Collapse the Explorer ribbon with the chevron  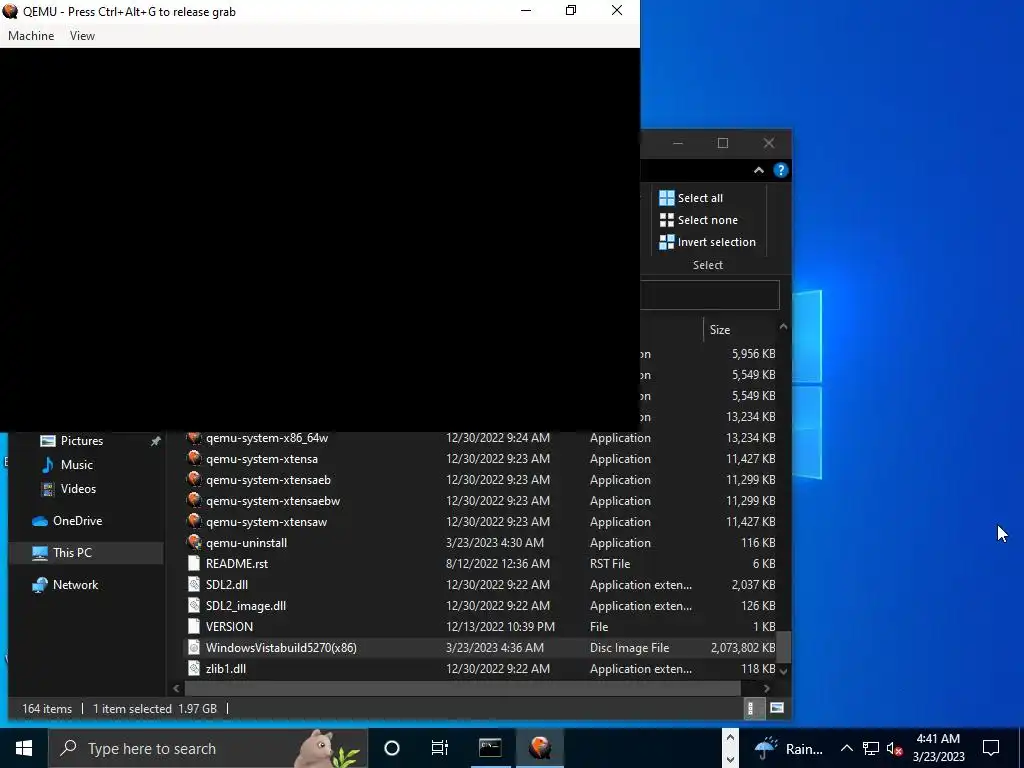click(758, 170)
